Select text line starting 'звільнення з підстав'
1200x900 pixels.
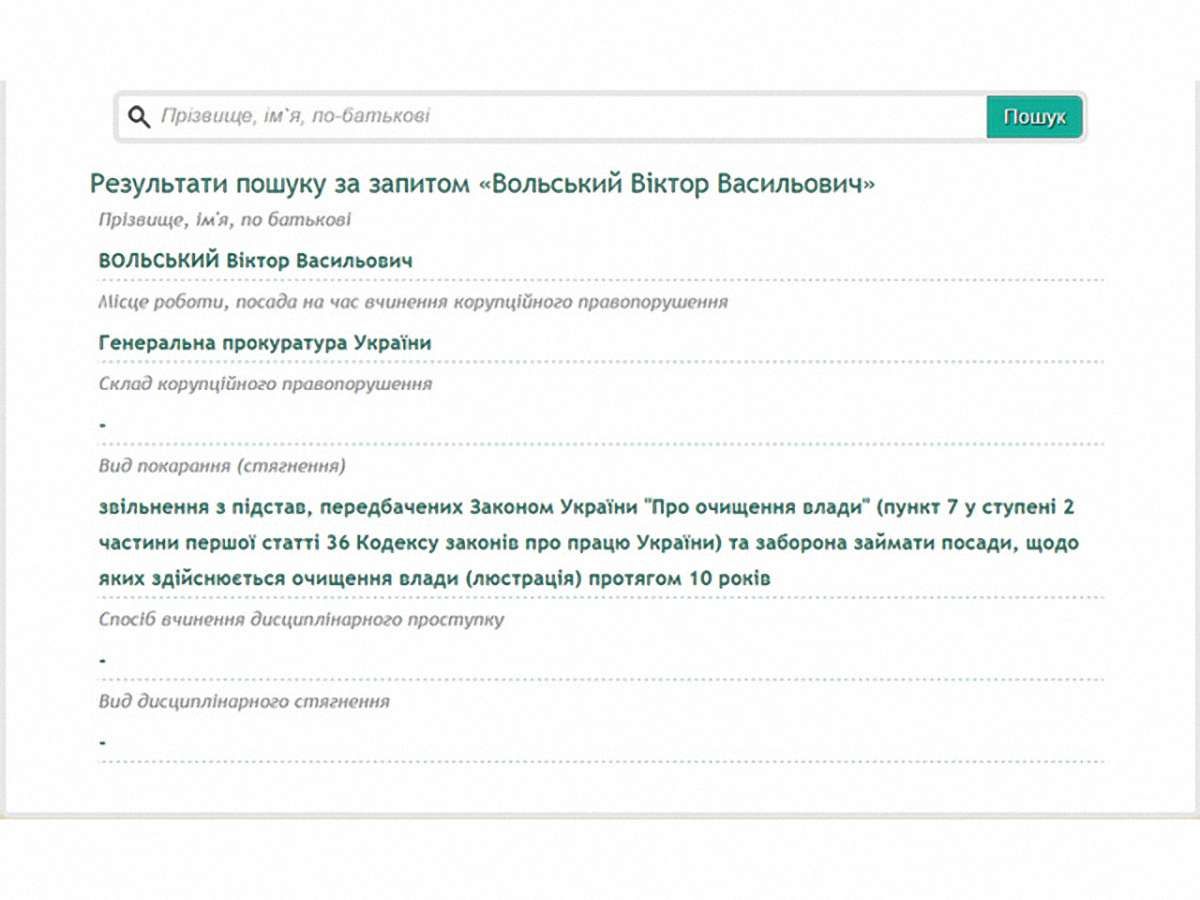coord(587,507)
